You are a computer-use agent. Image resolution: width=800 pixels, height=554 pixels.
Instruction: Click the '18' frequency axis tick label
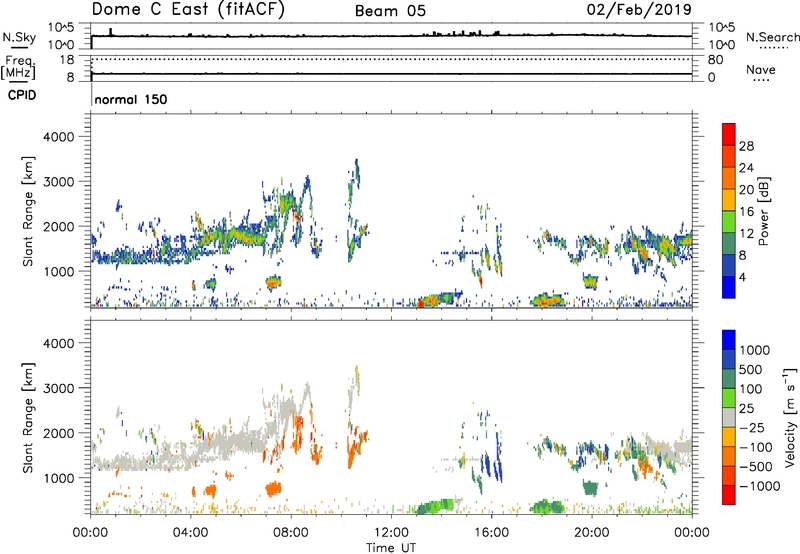click(67, 60)
